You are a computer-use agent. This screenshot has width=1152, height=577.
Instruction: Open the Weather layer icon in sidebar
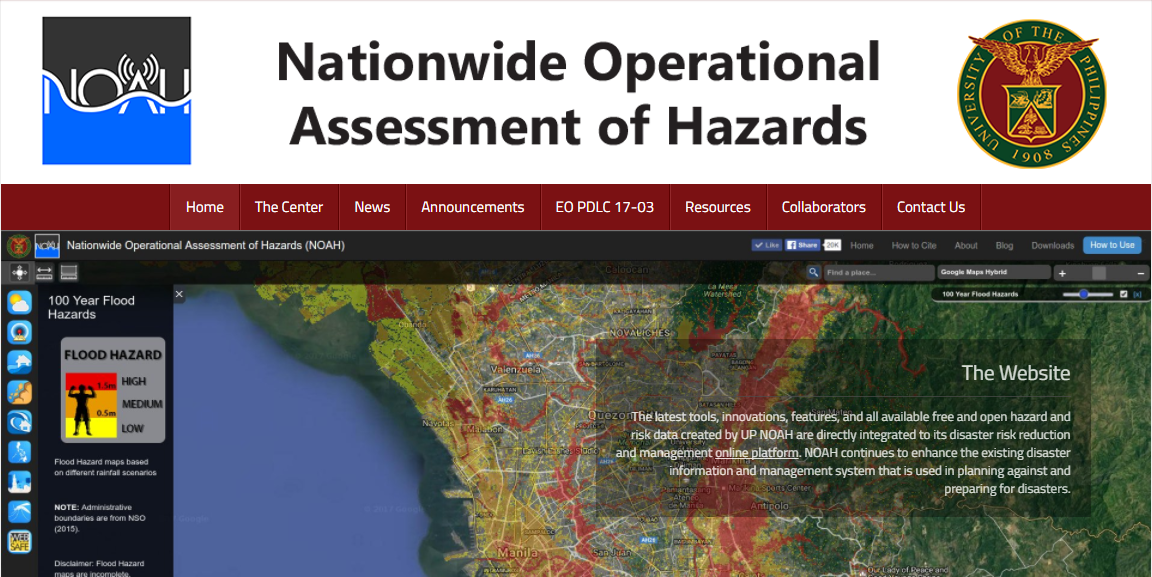pyautogui.click(x=19, y=302)
